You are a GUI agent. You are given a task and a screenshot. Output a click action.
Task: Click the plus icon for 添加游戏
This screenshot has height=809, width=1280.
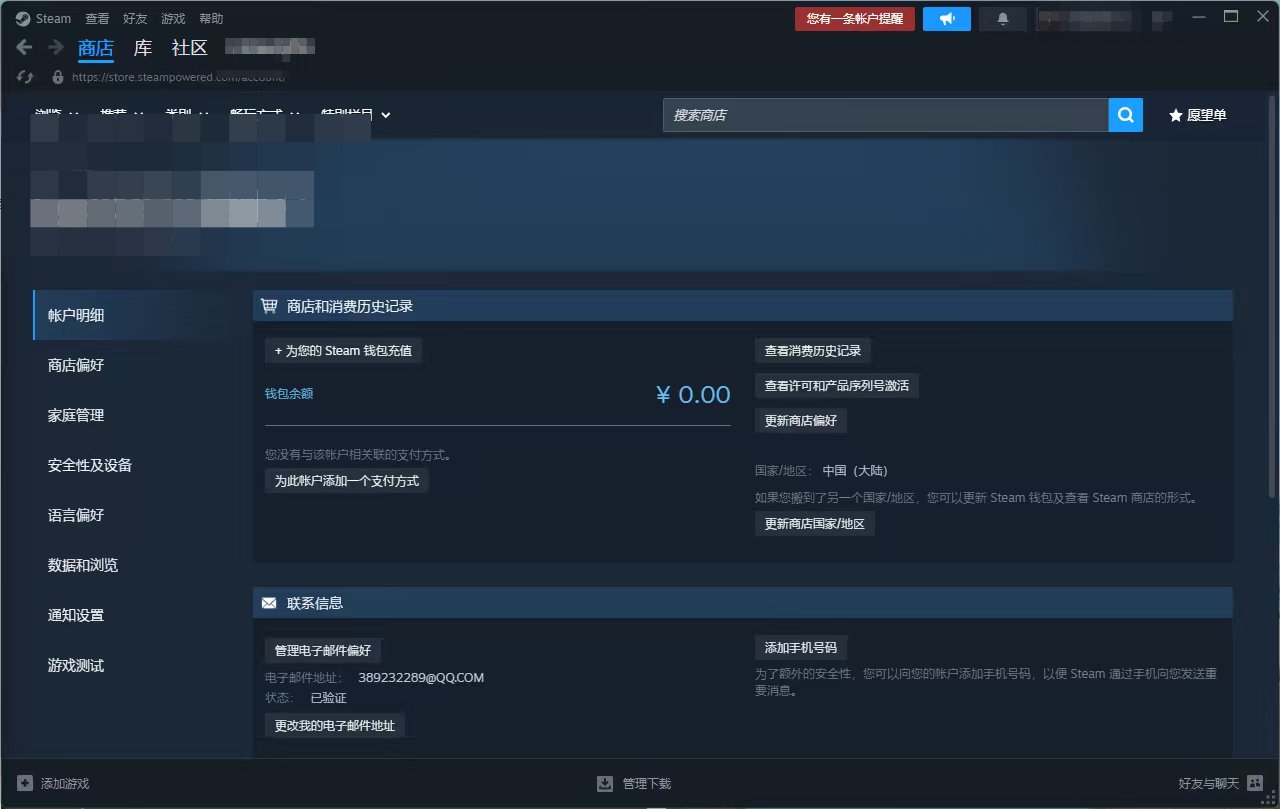[25, 783]
